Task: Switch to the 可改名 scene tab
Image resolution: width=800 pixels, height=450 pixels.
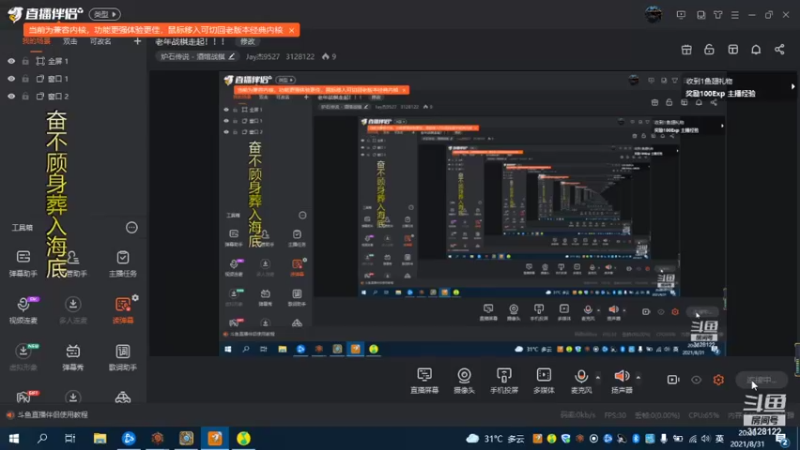Action: tap(101, 41)
